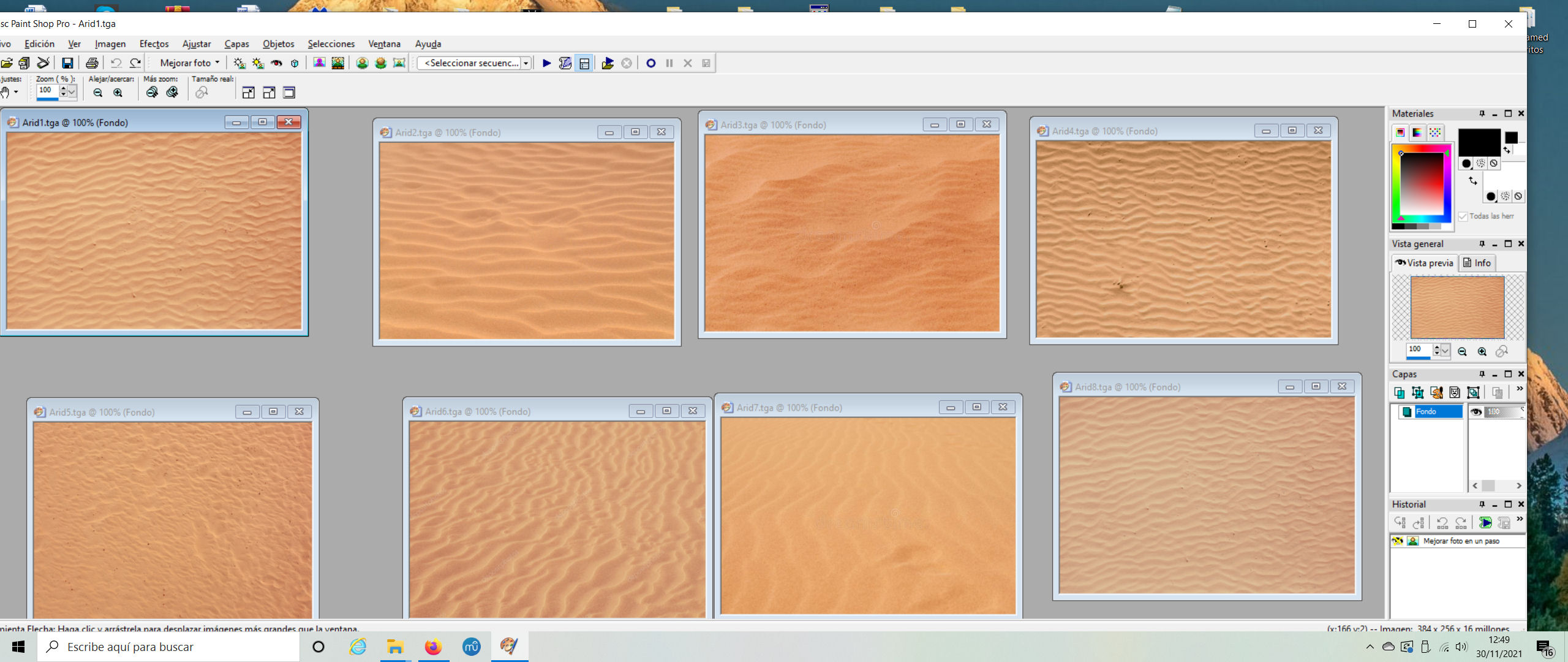The image size is (1568, 662).
Task: Click the Save floppy disk icon
Action: [x=67, y=63]
